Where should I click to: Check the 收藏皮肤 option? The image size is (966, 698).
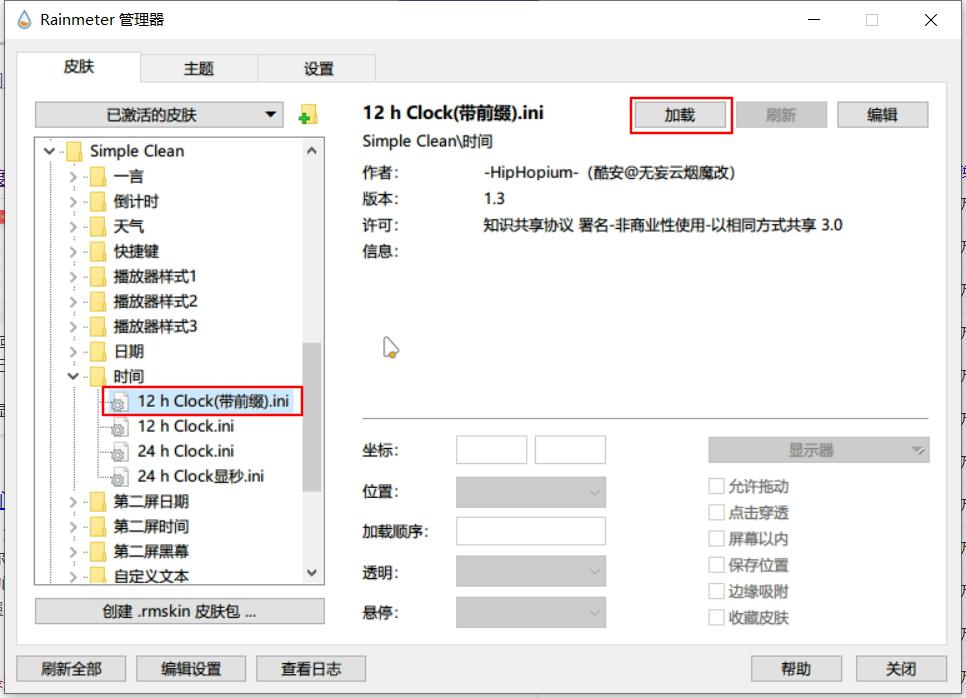click(715, 618)
